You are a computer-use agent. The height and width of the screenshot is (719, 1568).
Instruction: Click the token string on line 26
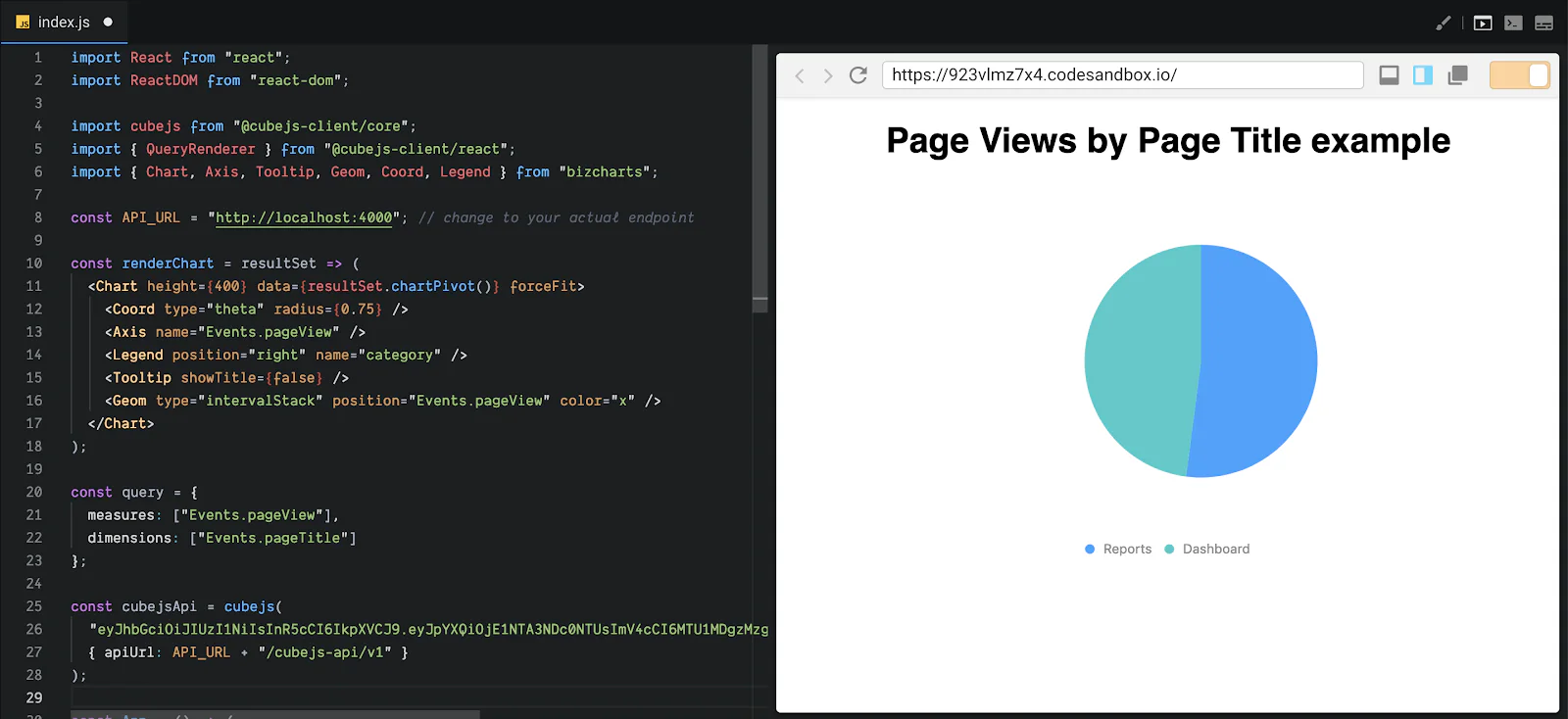click(x=428, y=629)
